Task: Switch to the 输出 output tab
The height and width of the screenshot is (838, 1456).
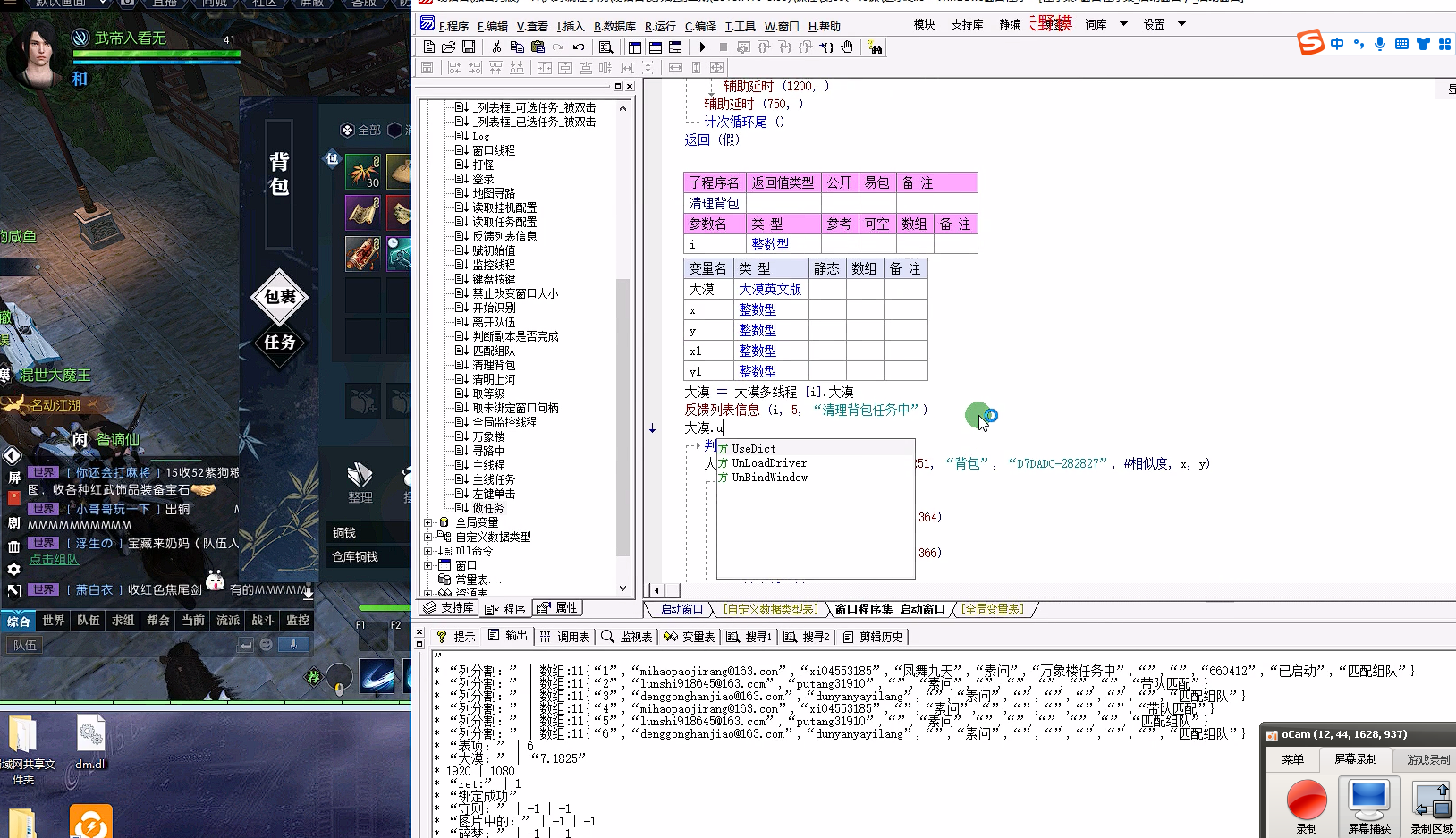Action: [508, 636]
